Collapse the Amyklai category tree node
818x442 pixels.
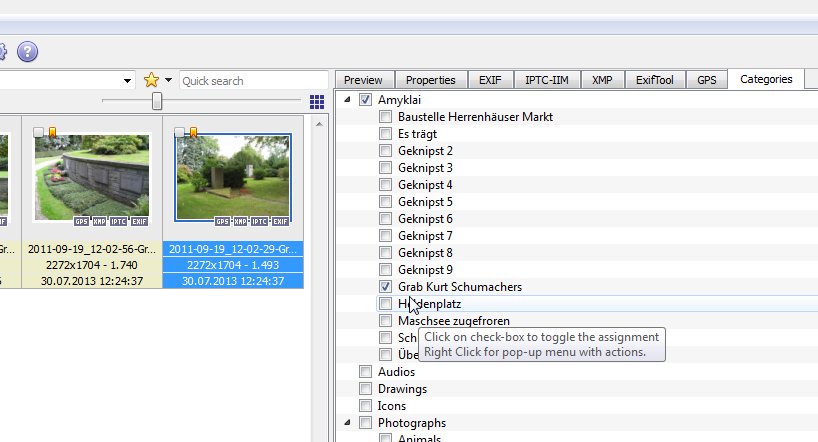(x=347, y=100)
